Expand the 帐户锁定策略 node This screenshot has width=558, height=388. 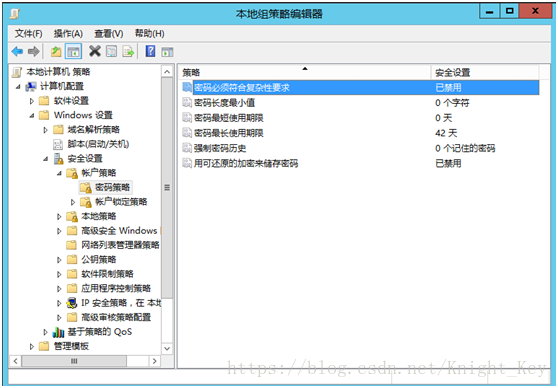[x=73, y=202]
